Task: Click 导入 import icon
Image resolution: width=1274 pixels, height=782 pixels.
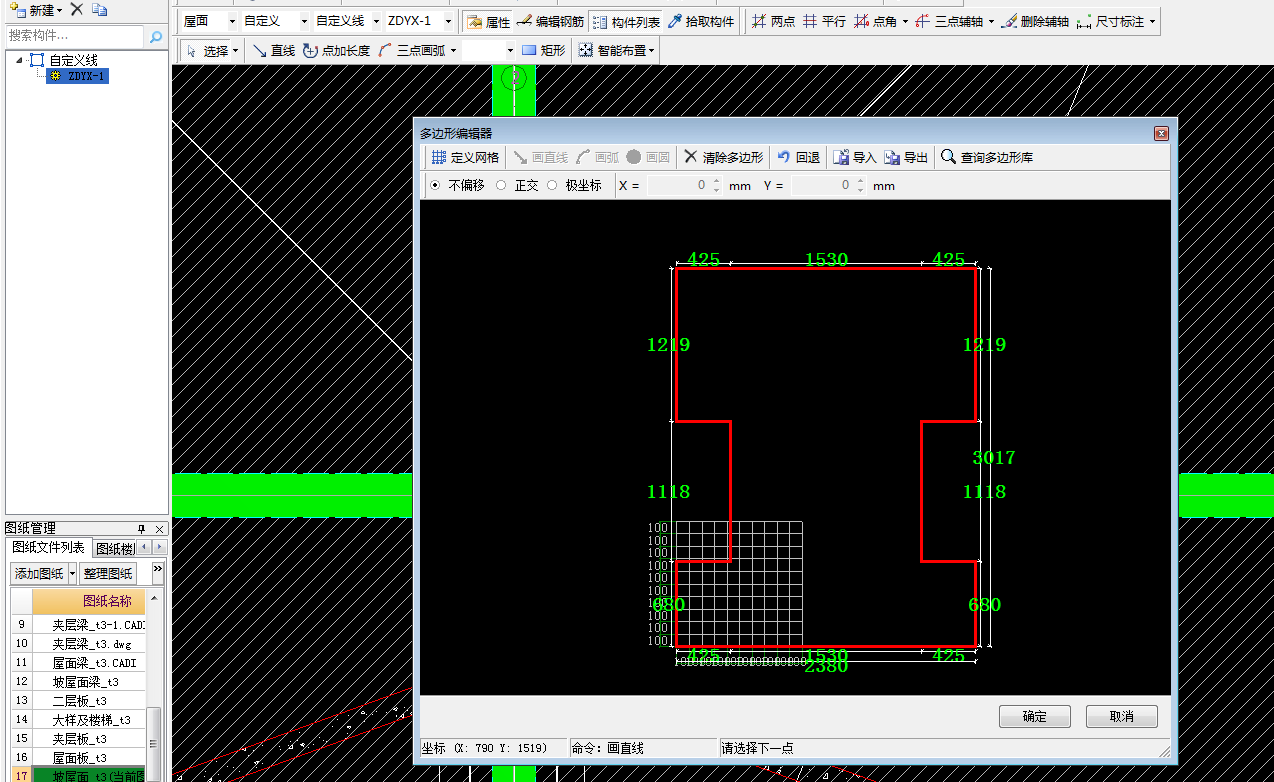Action: point(855,157)
